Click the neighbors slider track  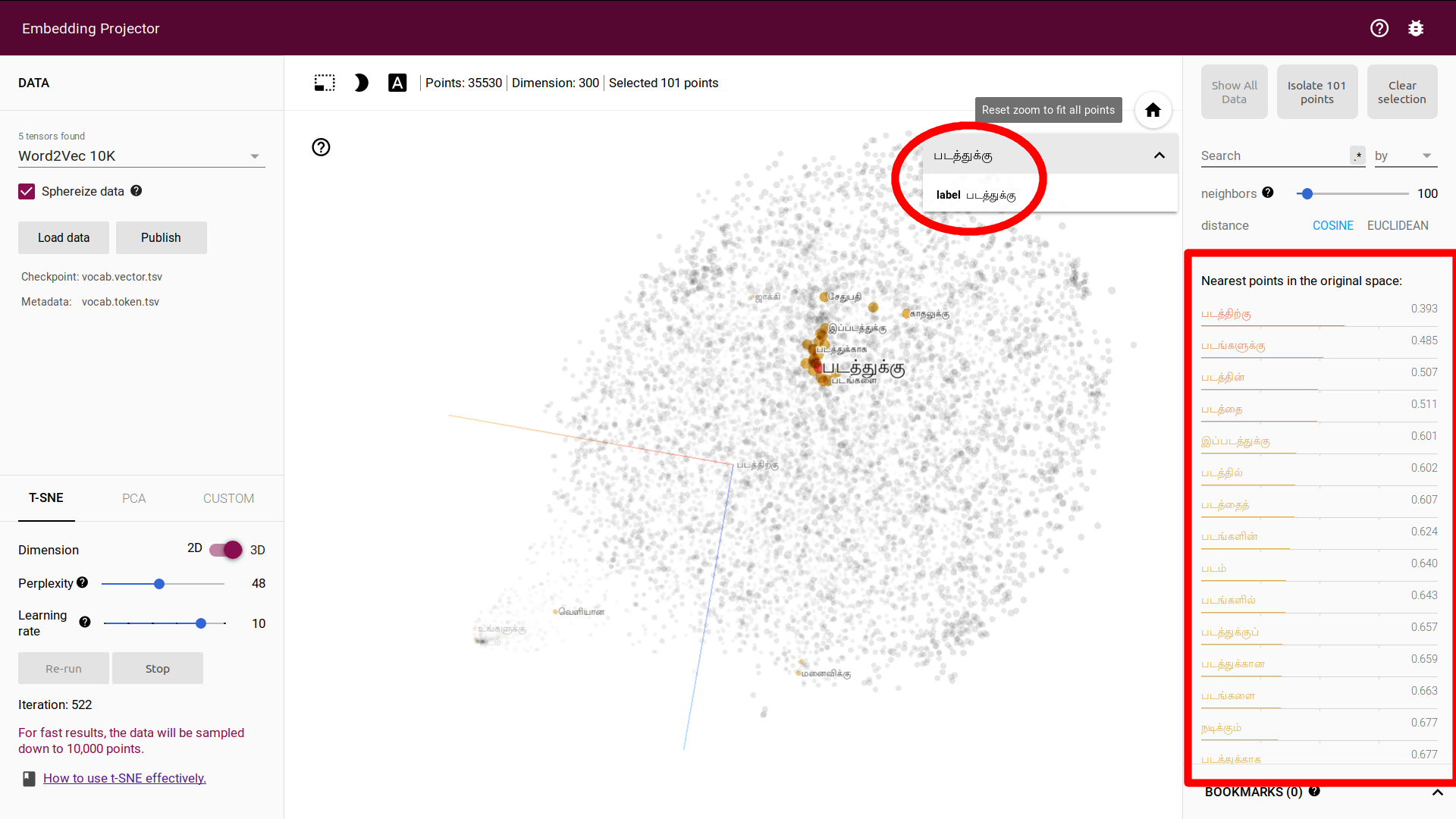click(1357, 194)
